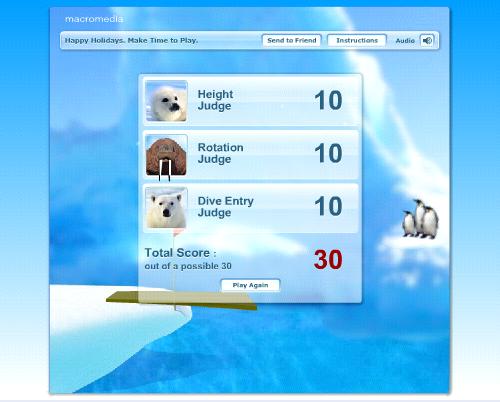Screen dimensions: 500x402
Task: Click the Rotation Judge score of 10
Action: (x=328, y=153)
